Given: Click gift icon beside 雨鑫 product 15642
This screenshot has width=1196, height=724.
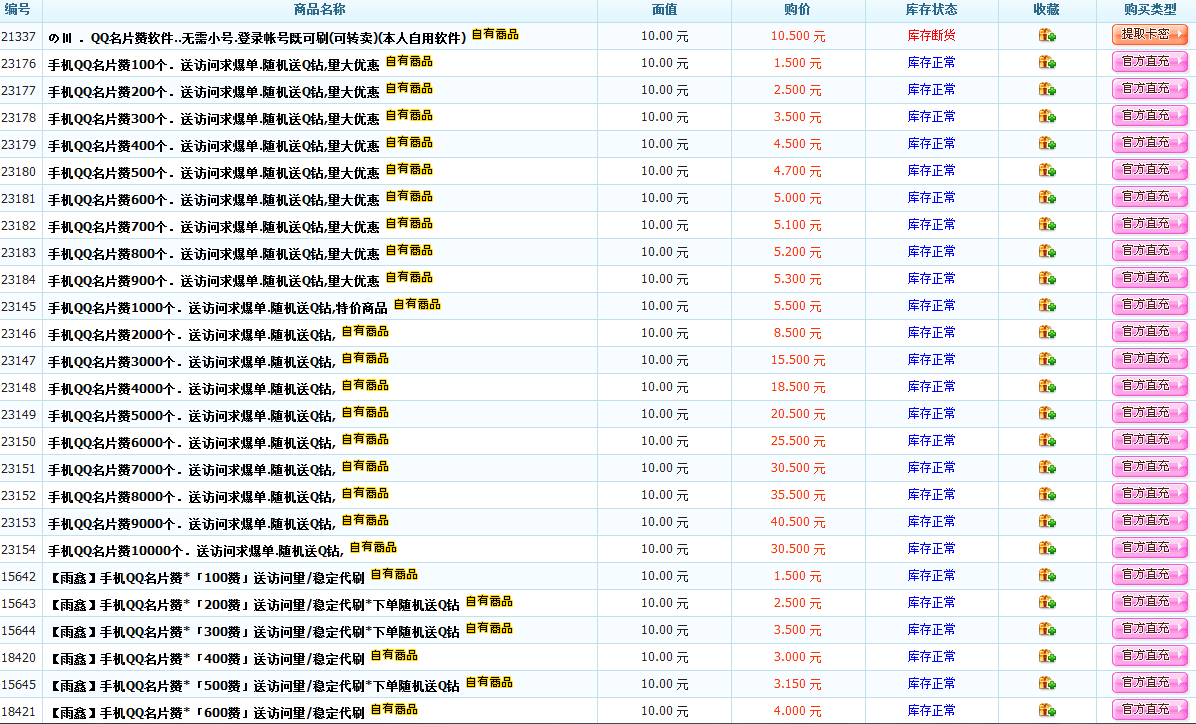Looking at the screenshot, I should pos(1046,575).
